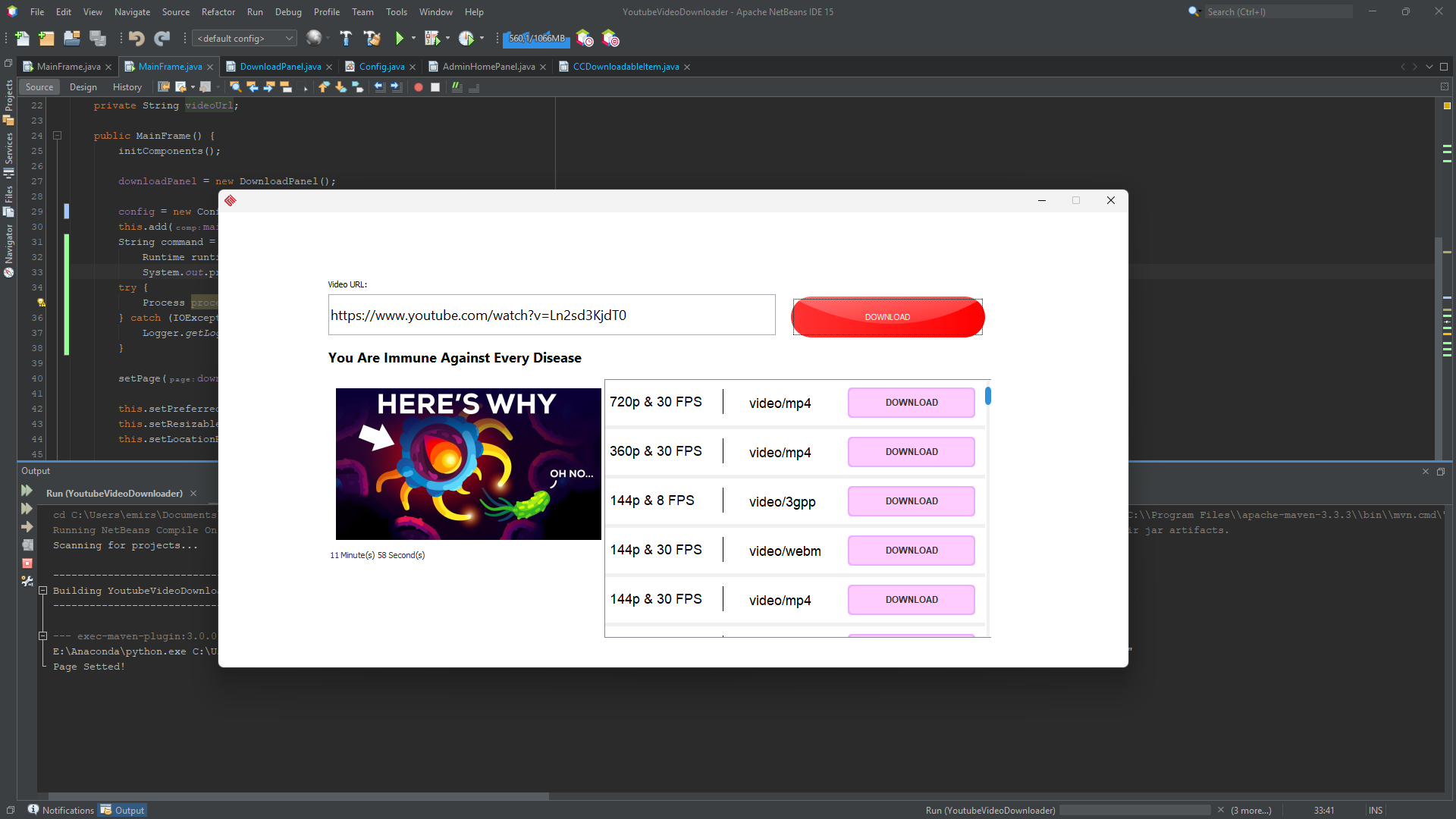
Task: Collapse the MainFrame constructor code fold
Action: 57,136
